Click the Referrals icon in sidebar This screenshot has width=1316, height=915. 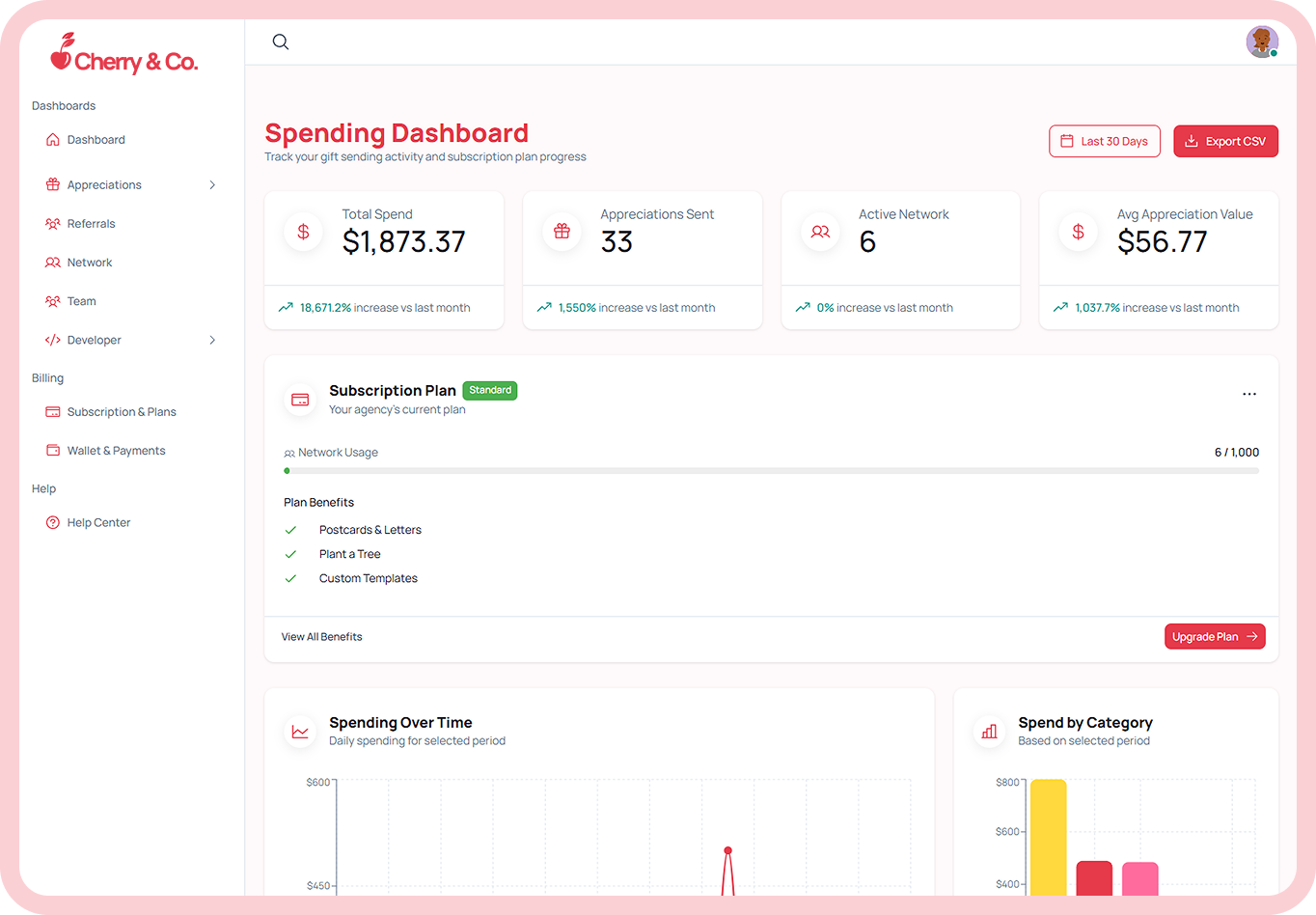click(53, 224)
